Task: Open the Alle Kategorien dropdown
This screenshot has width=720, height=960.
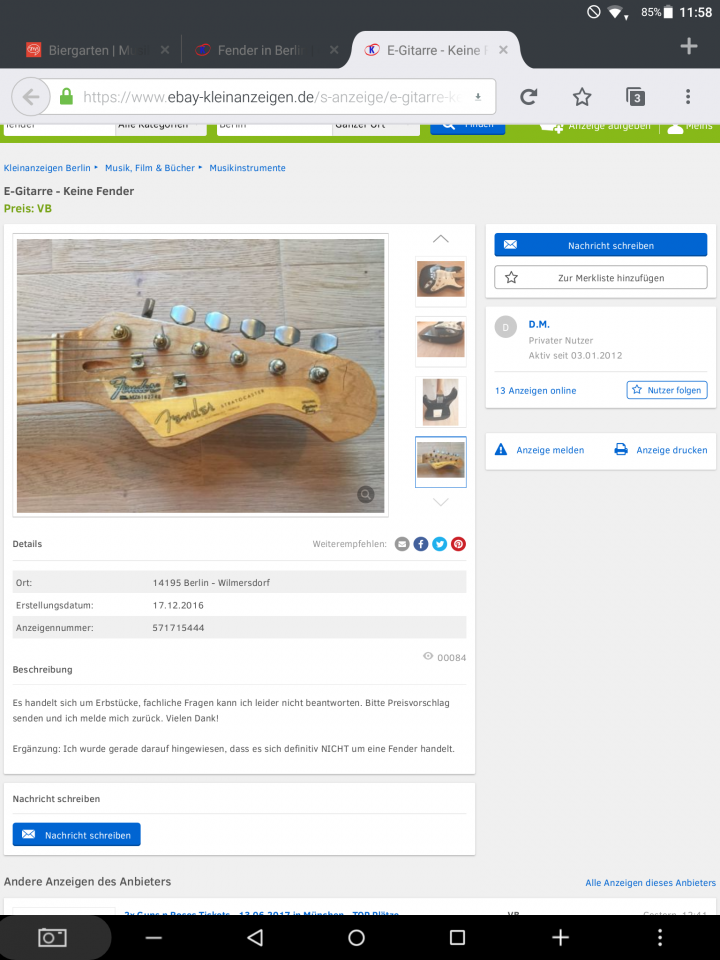Action: tap(160, 126)
